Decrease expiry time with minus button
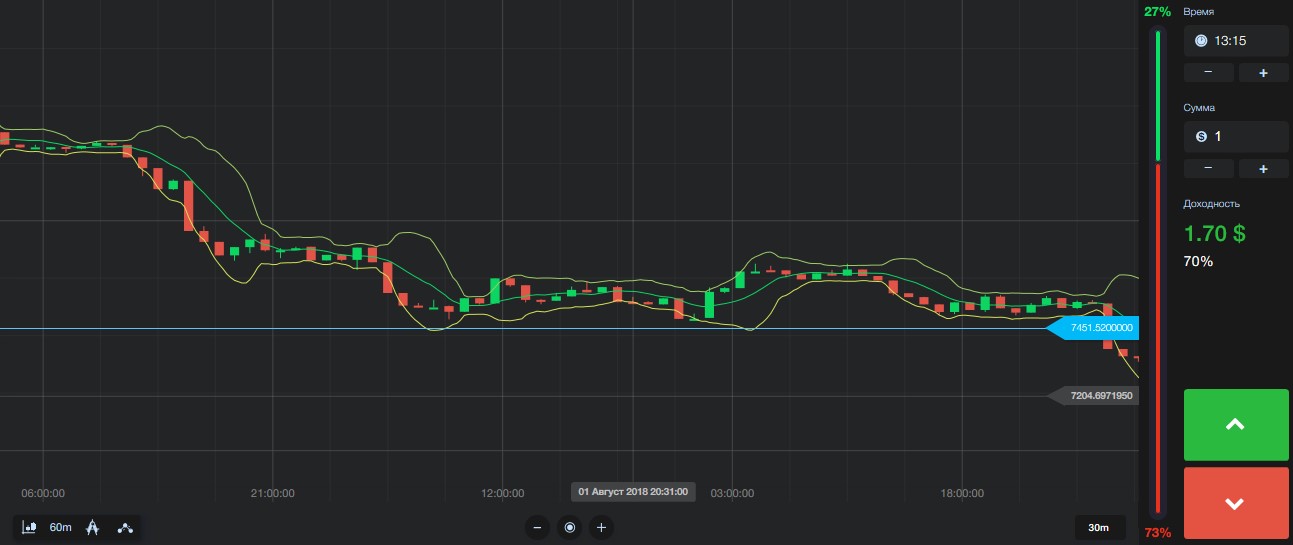The width and height of the screenshot is (1293, 545). point(1208,73)
